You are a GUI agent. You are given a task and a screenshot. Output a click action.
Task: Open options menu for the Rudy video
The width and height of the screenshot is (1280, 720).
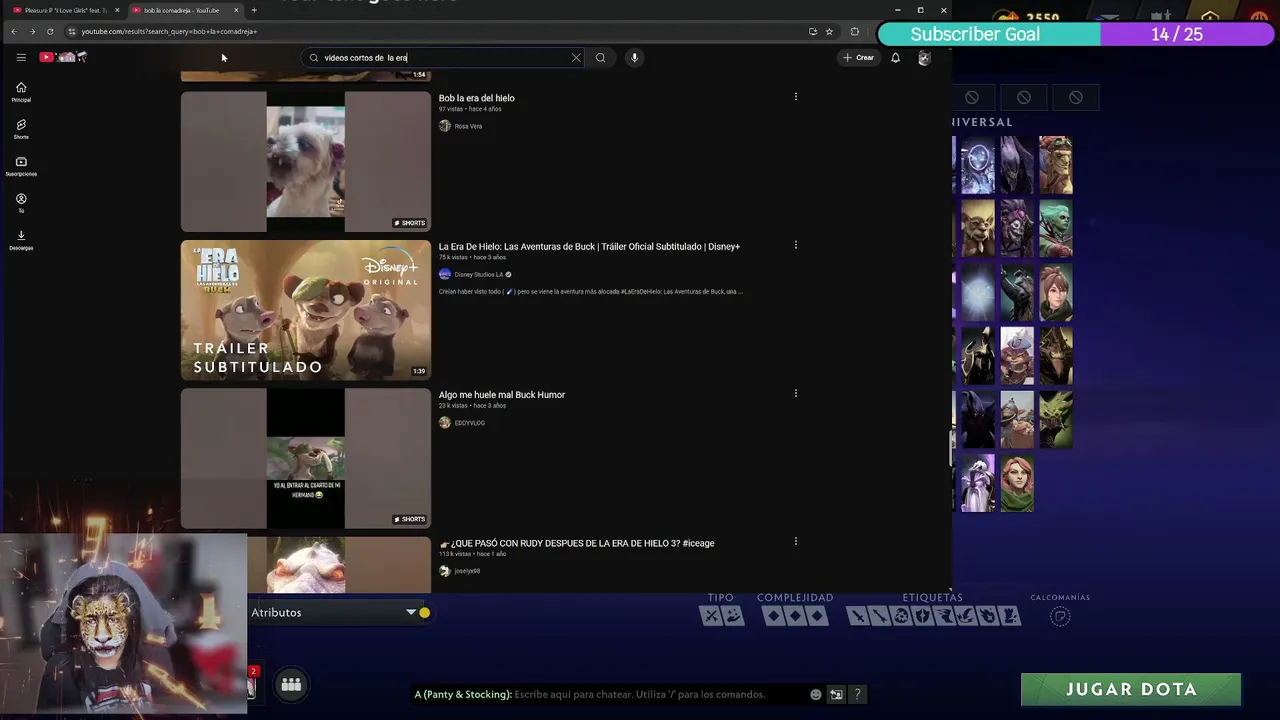pyautogui.click(x=796, y=541)
